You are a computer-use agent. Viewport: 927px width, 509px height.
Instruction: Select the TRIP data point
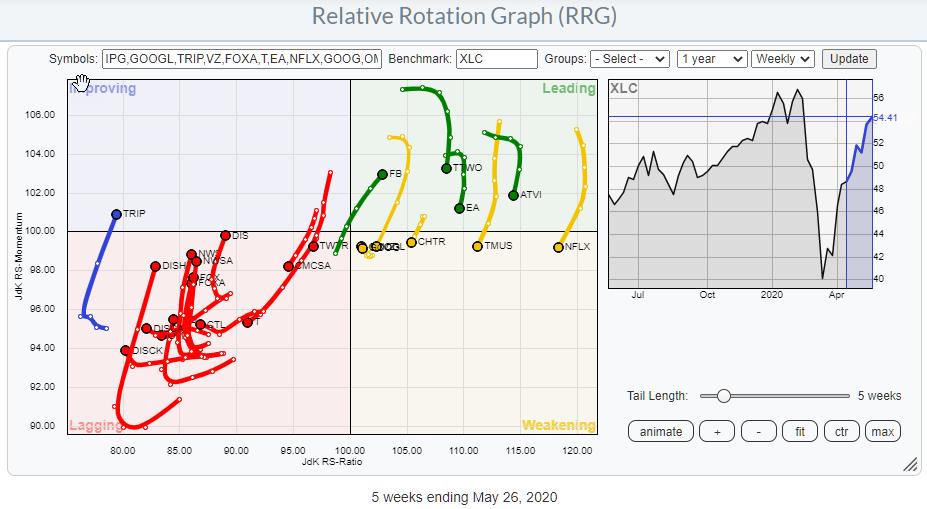click(x=117, y=214)
